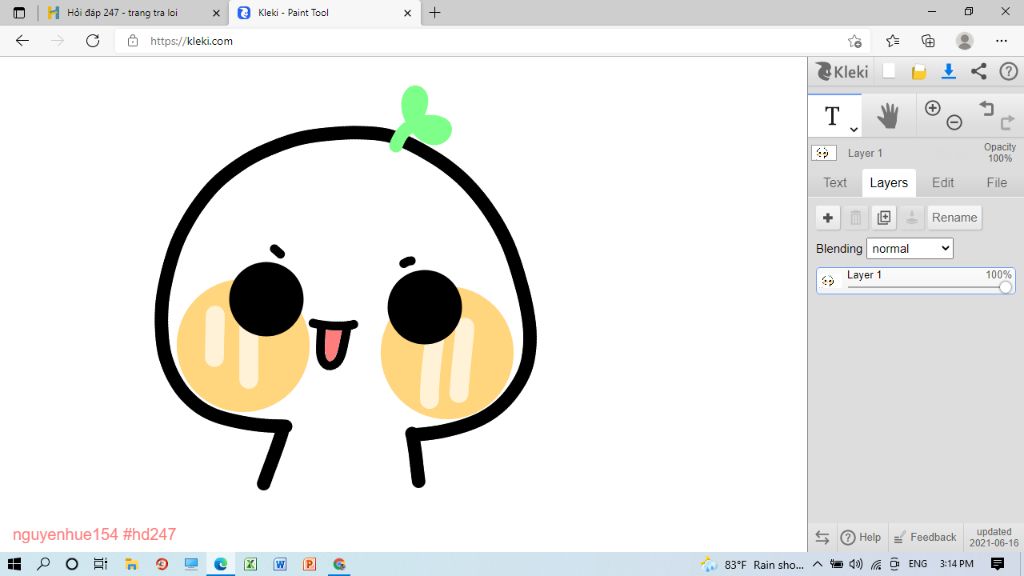Screen dimensions: 1024x576
Task: Duplicate the layer
Action: 884,217
